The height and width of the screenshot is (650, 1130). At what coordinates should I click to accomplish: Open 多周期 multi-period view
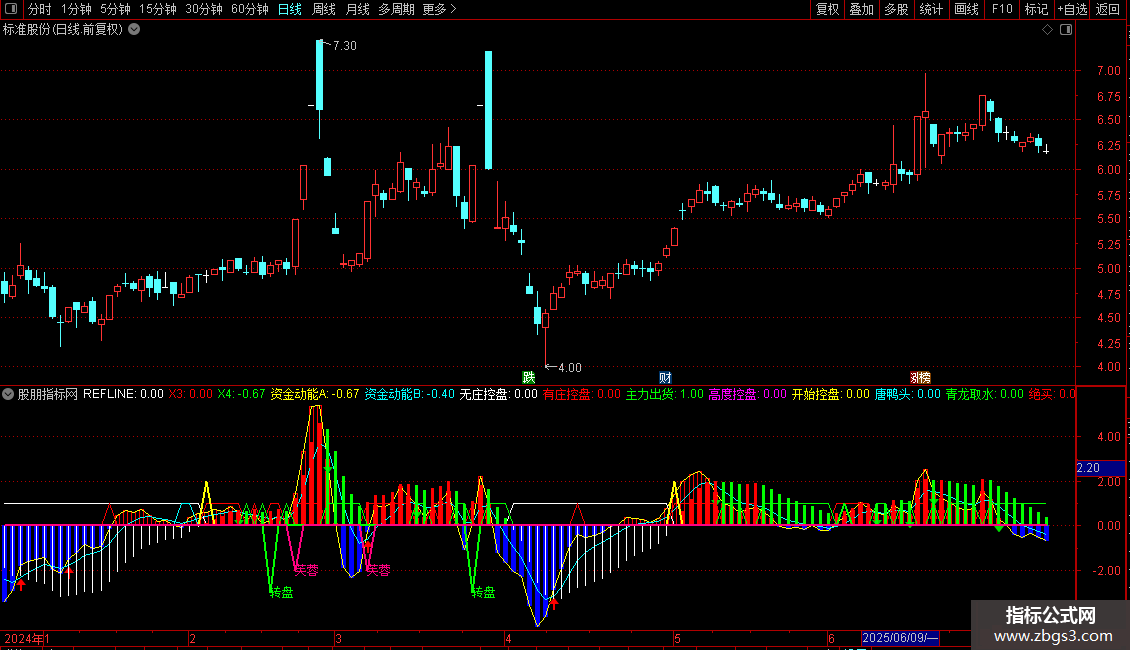[x=396, y=9]
